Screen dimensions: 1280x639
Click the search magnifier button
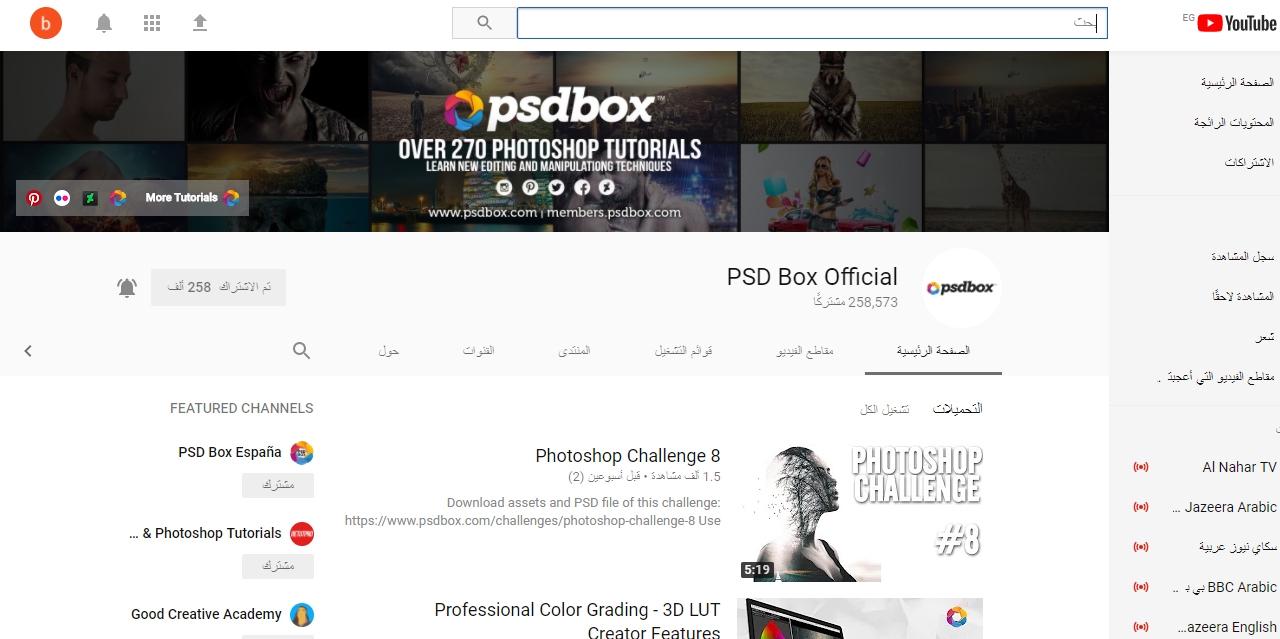[484, 23]
